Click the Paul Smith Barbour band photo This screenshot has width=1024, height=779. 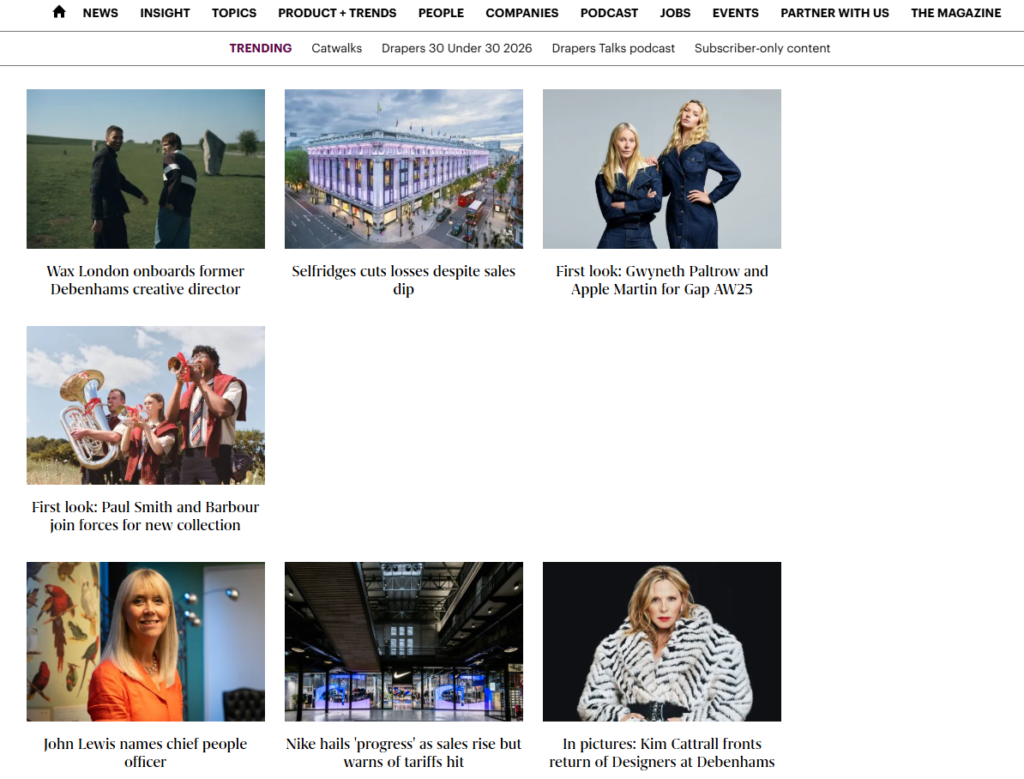click(x=146, y=405)
